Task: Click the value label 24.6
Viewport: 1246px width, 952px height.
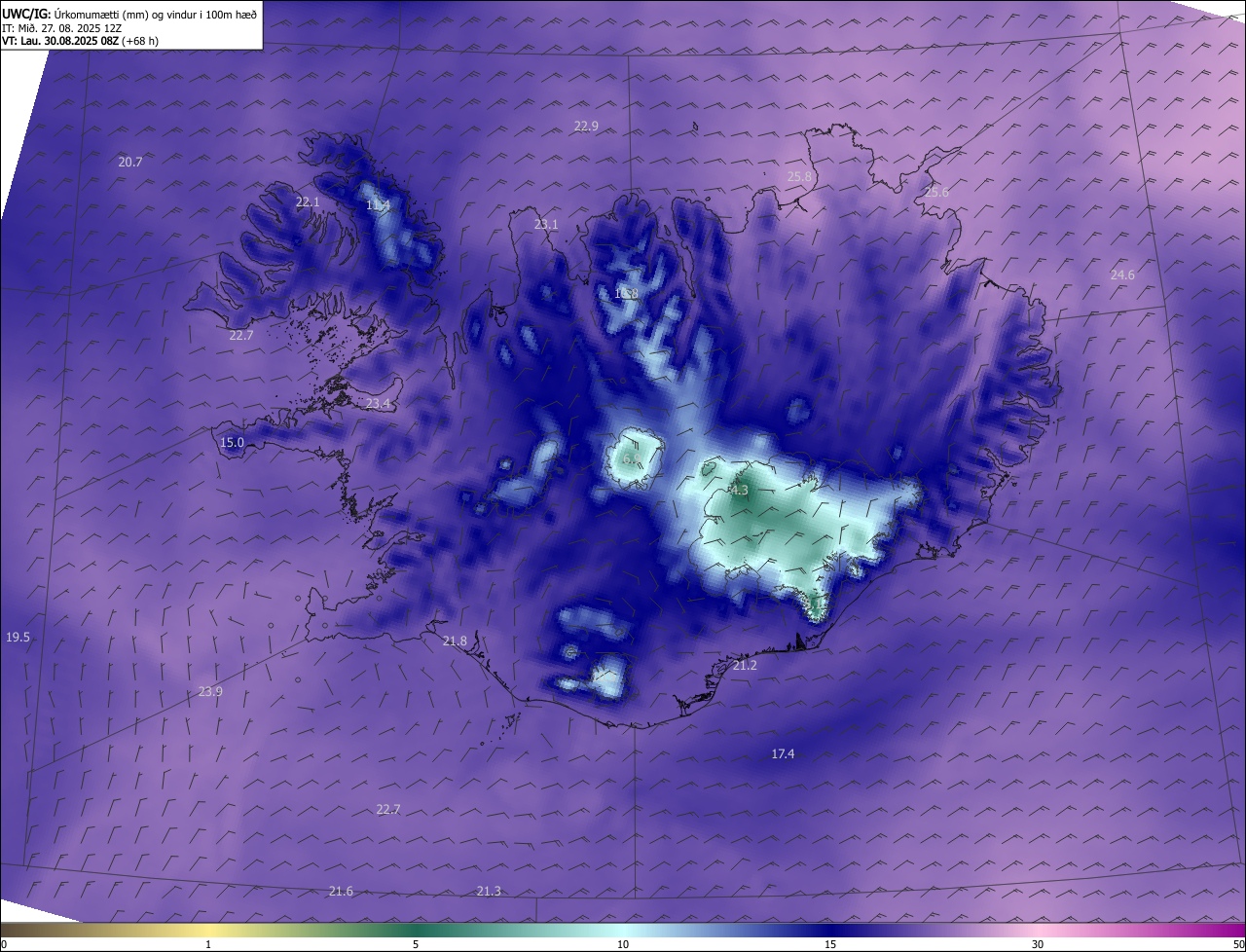Action: (1122, 275)
